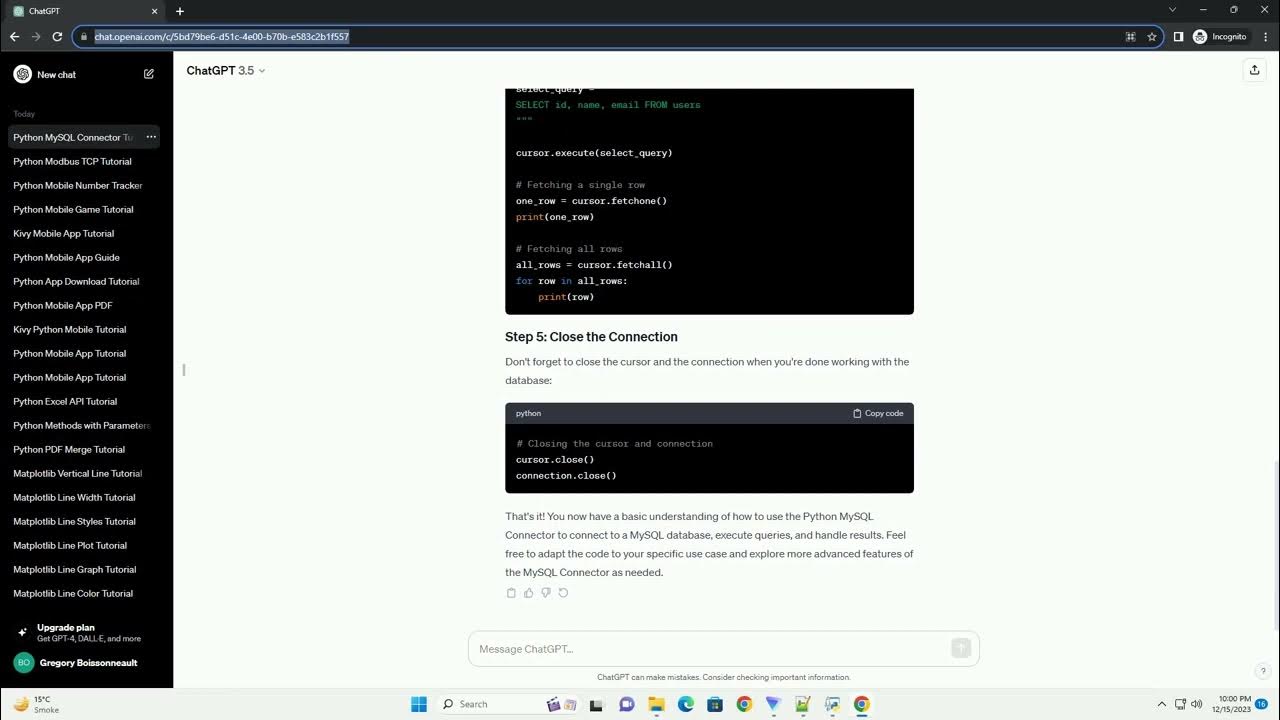Image resolution: width=1280 pixels, height=720 pixels.
Task: Open the Chrome three-dot menu
Action: click(1264, 36)
